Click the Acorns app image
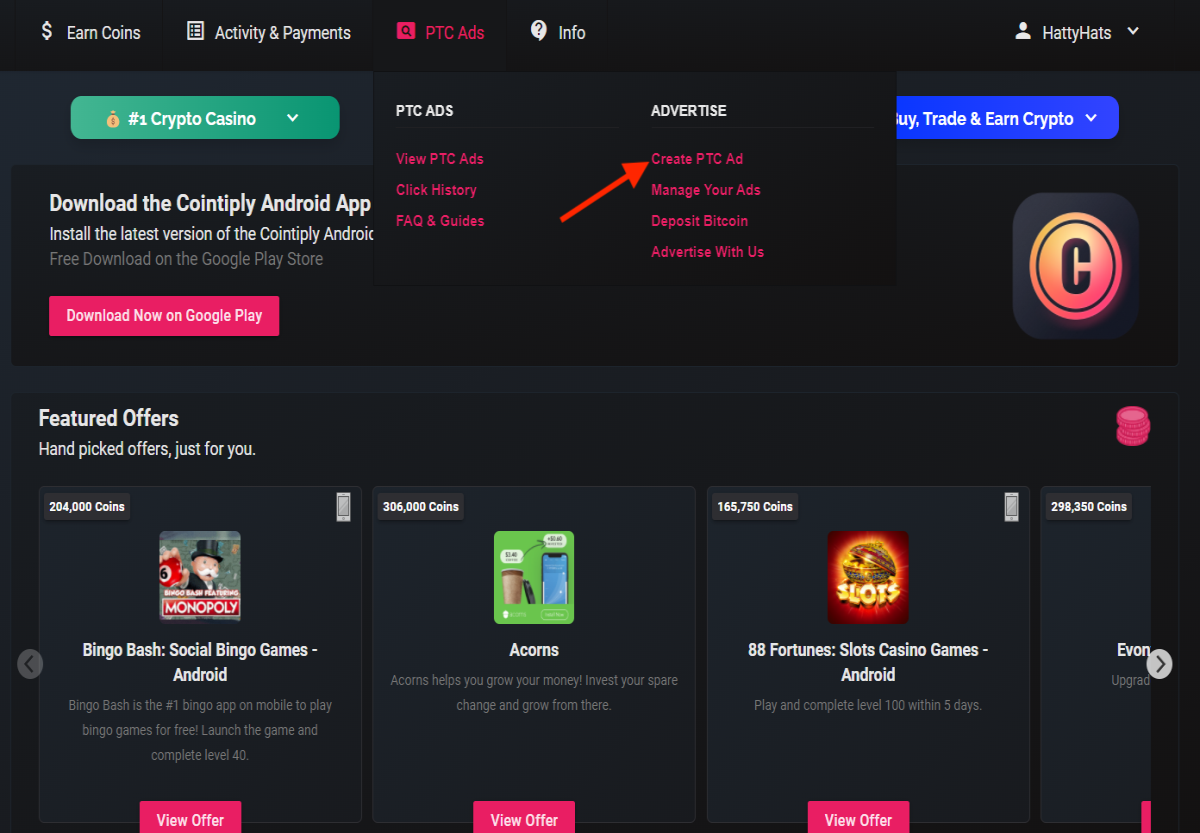Viewport: 1200px width, 833px height. pos(534,577)
